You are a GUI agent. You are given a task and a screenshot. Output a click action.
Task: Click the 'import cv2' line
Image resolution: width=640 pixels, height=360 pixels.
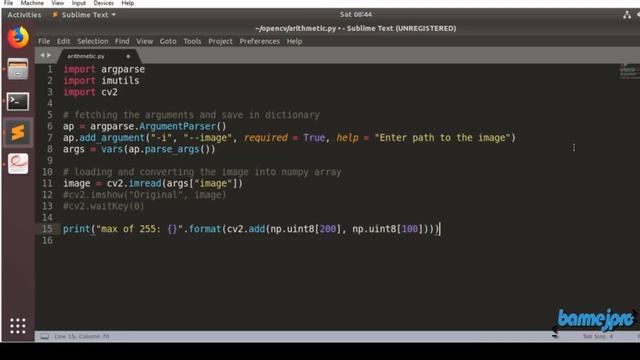tap(90, 92)
